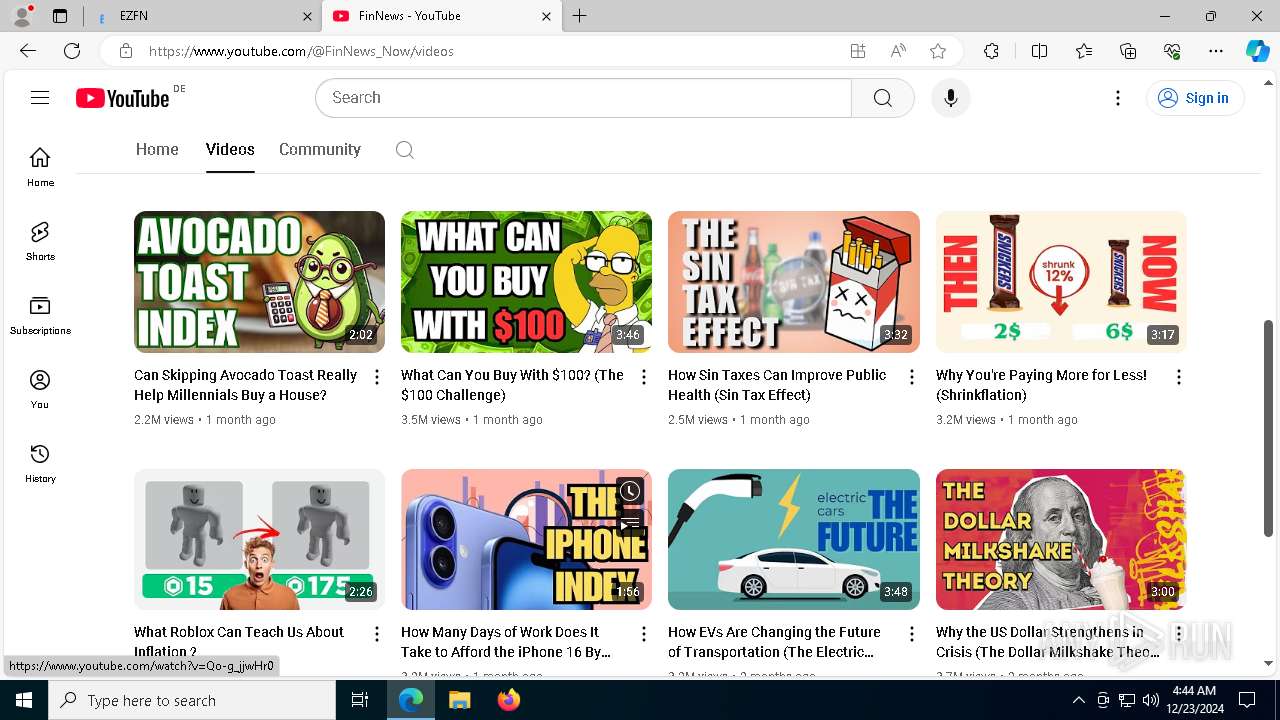Open How Sin Taxes Can Improve title

click(x=777, y=385)
